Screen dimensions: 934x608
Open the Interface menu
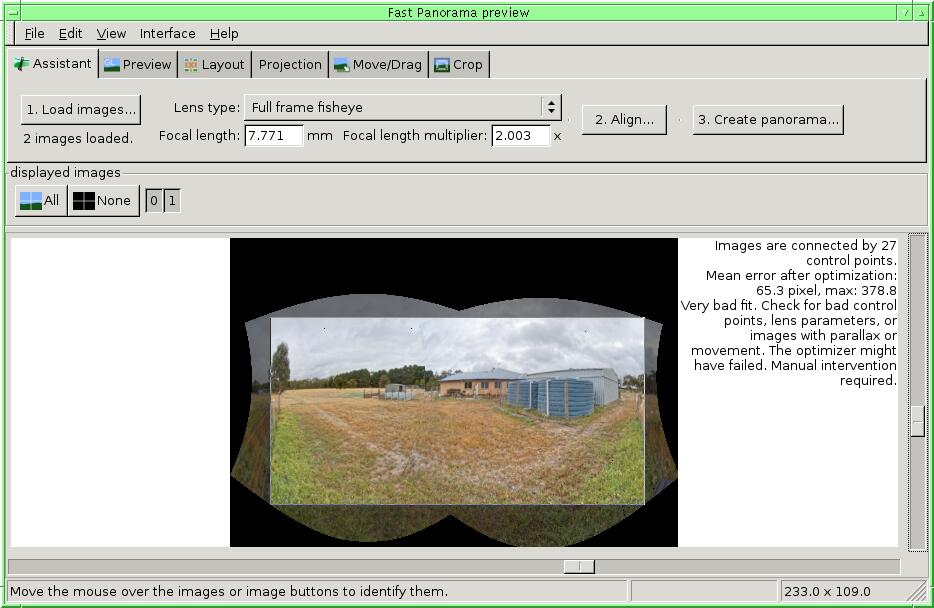(167, 33)
